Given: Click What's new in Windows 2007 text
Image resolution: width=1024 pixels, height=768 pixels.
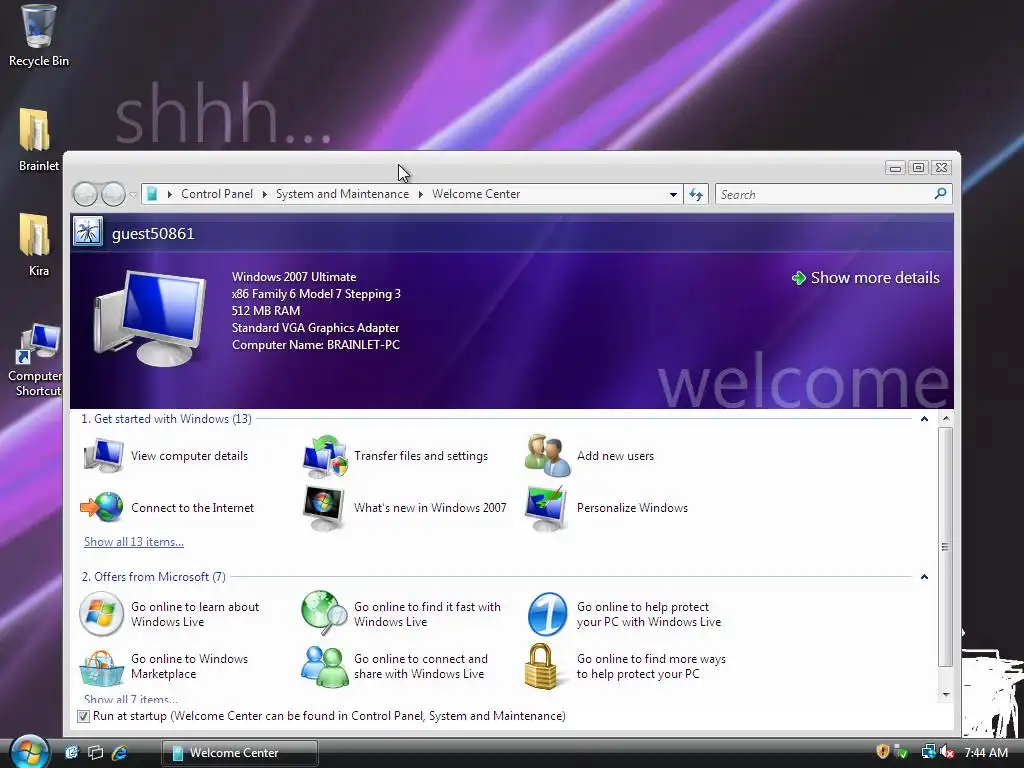Looking at the screenshot, I should [x=430, y=508].
